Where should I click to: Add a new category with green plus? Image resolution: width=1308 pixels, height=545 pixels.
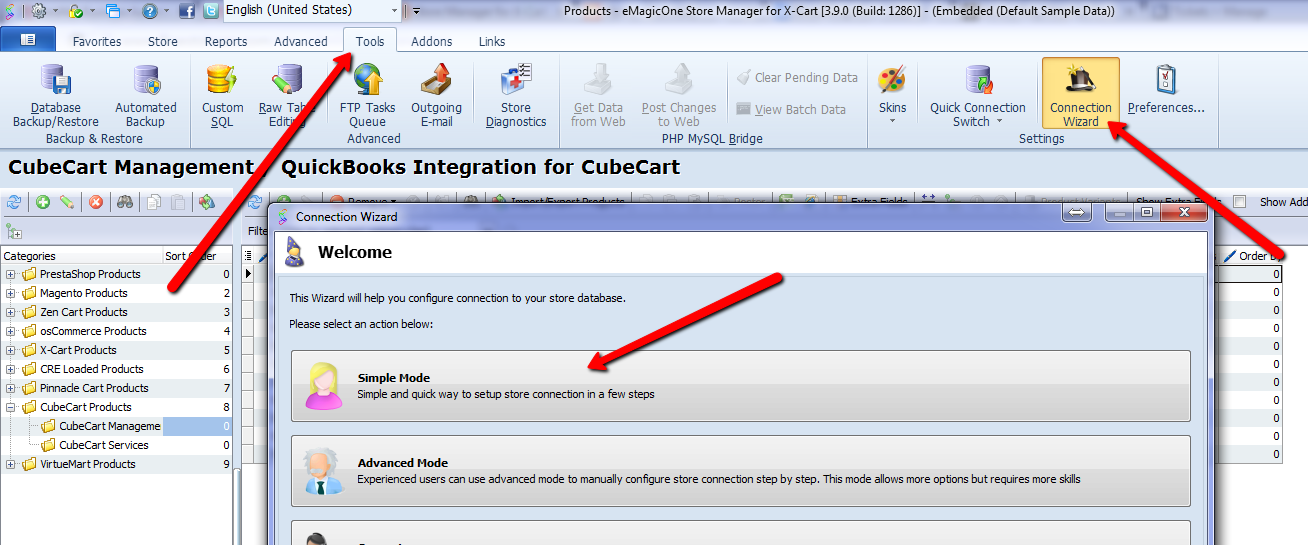point(43,202)
